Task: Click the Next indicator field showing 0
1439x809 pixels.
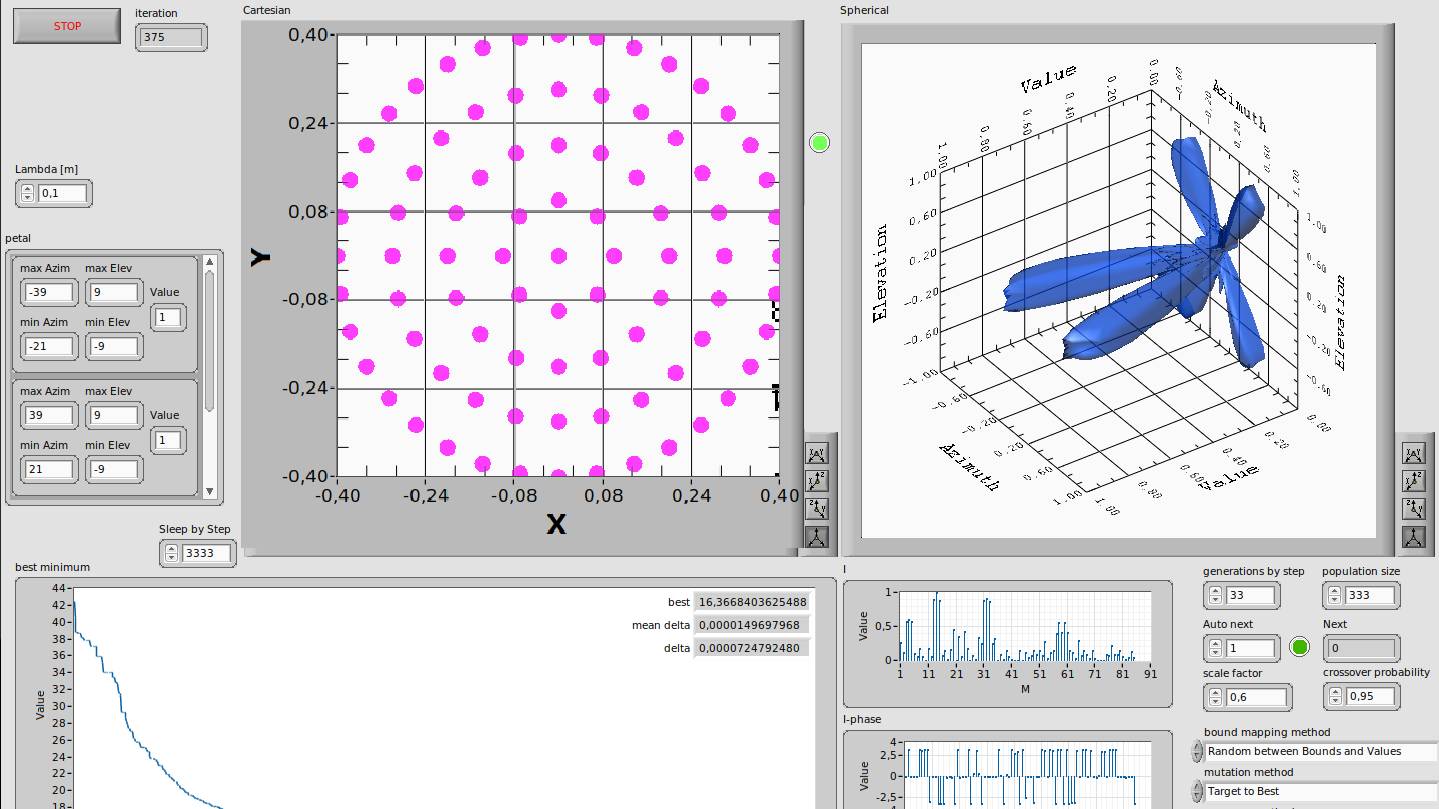Action: pos(1361,648)
